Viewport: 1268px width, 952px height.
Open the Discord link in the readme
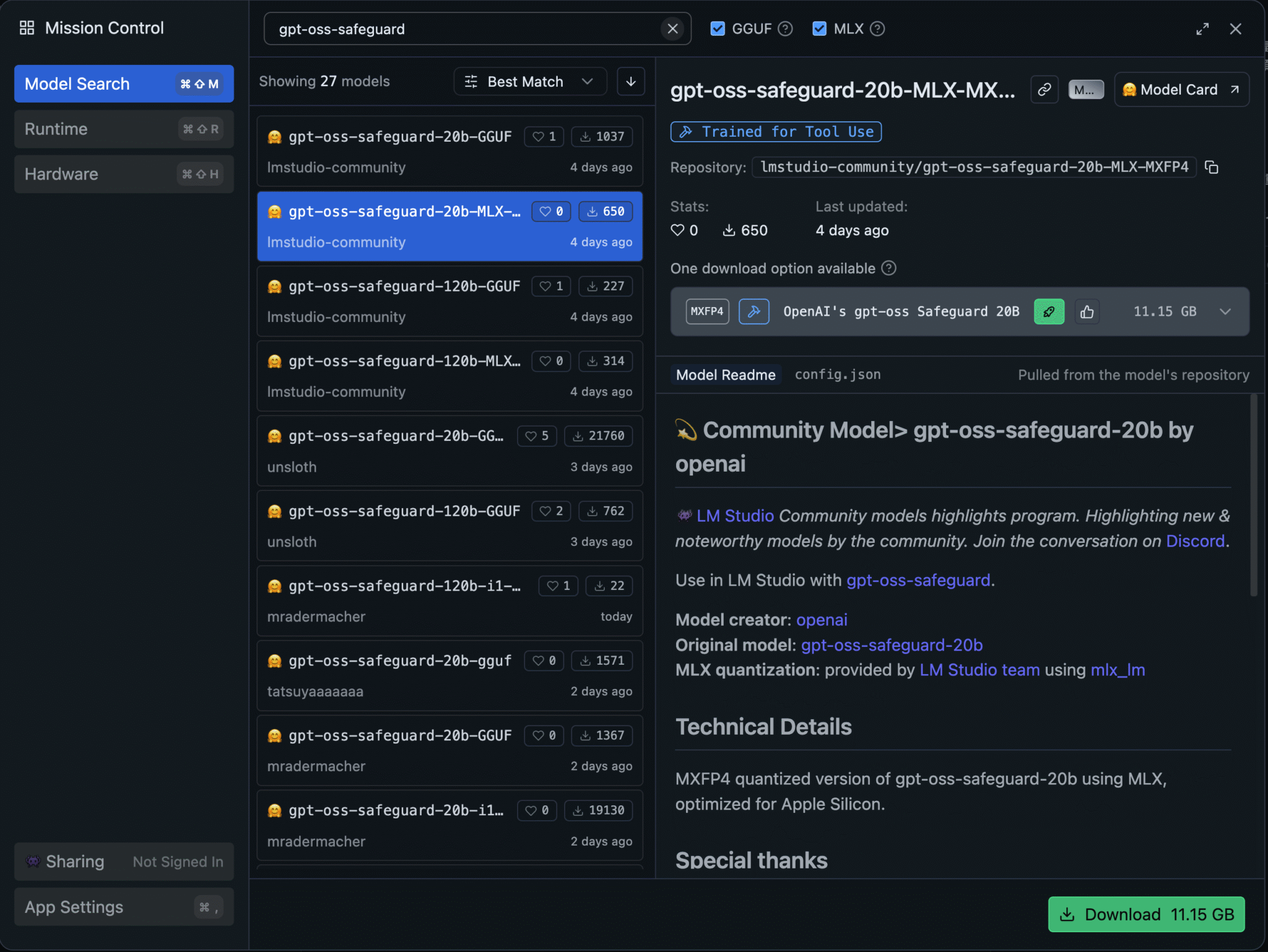pyautogui.click(x=1195, y=540)
